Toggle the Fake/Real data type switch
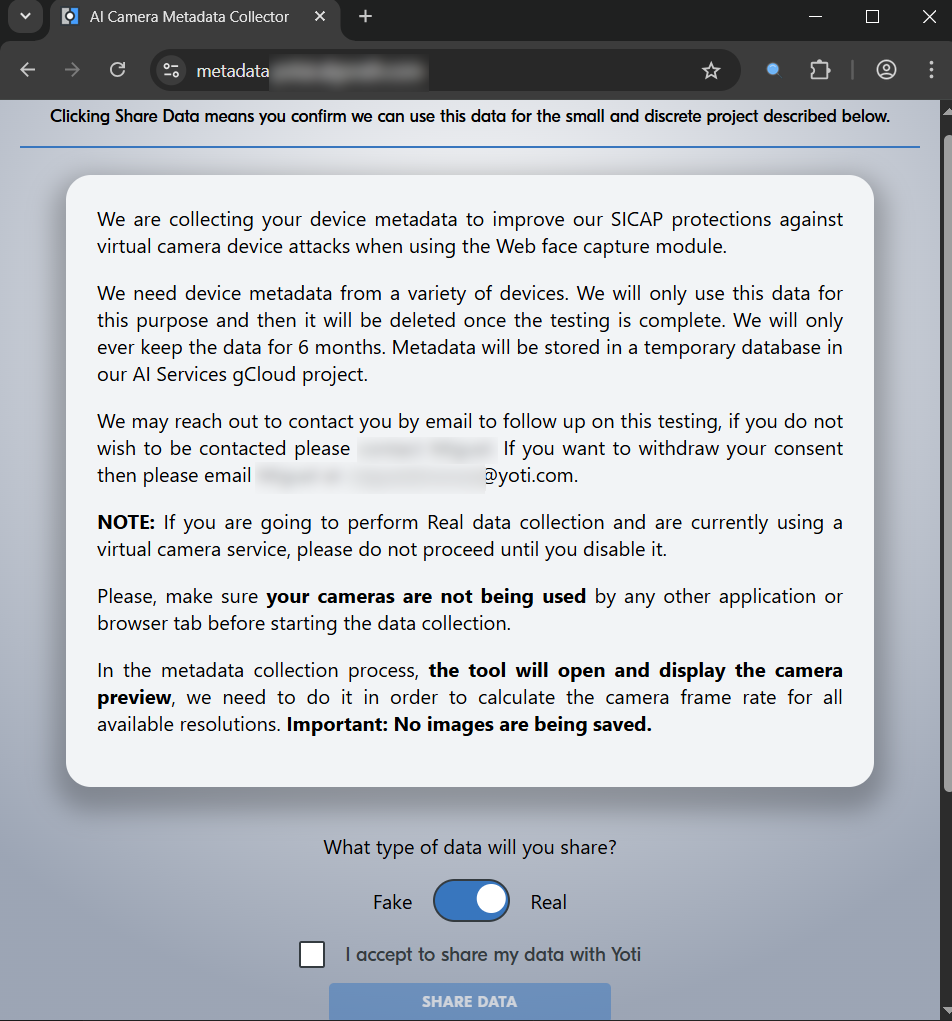952x1021 pixels. (471, 901)
